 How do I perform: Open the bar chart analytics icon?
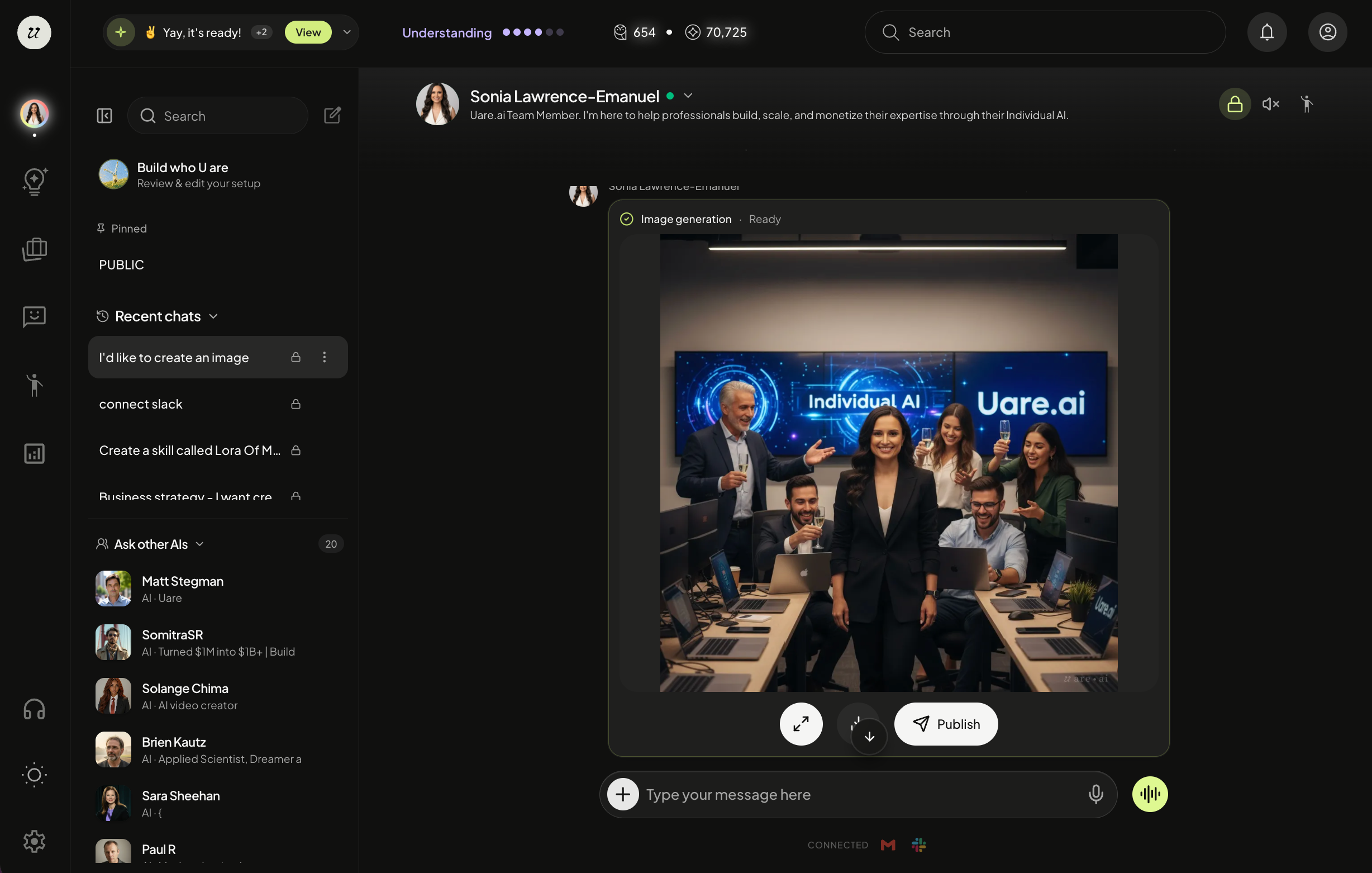(34, 453)
